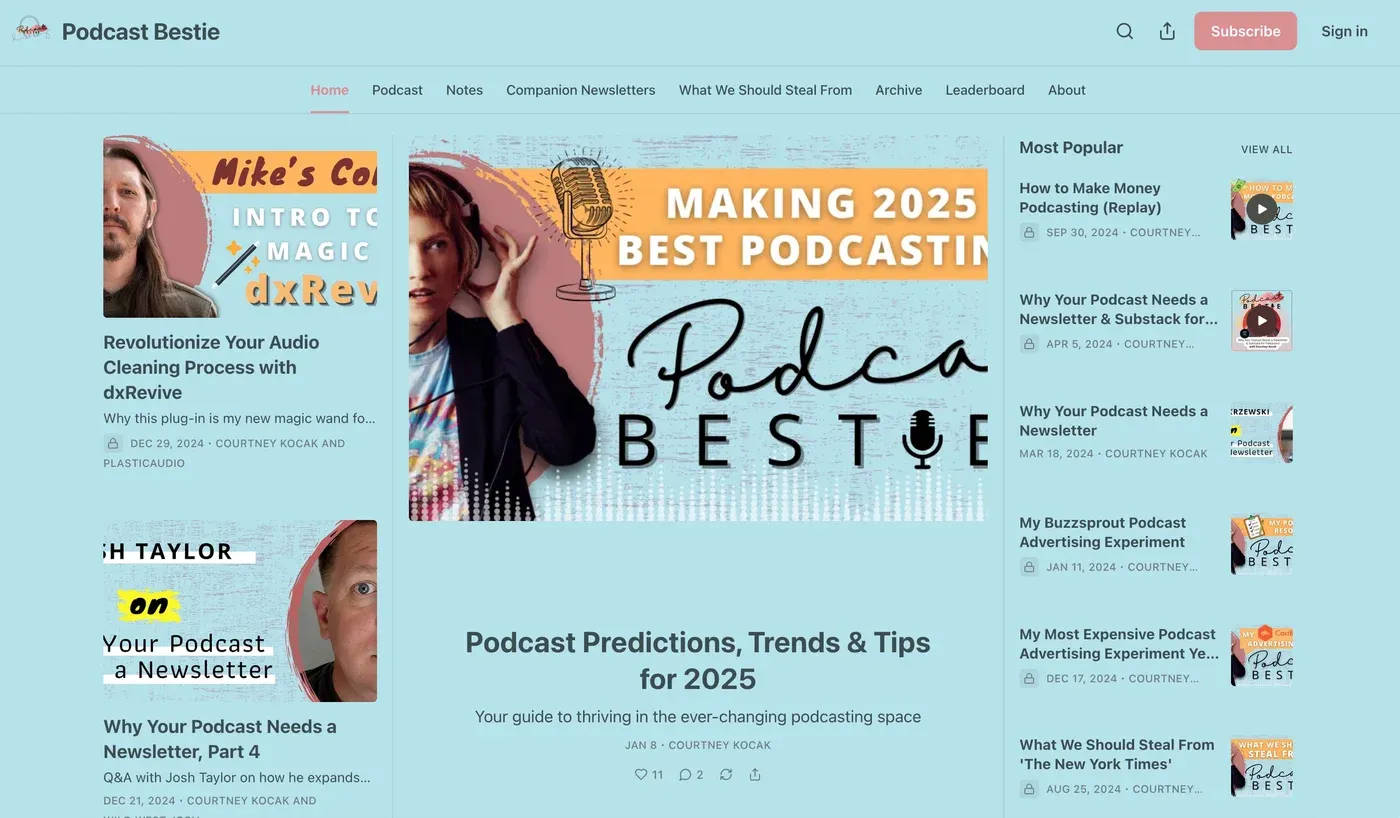Click Mike's dxRevive post thumbnail image
The image size is (1400, 818).
click(240, 227)
